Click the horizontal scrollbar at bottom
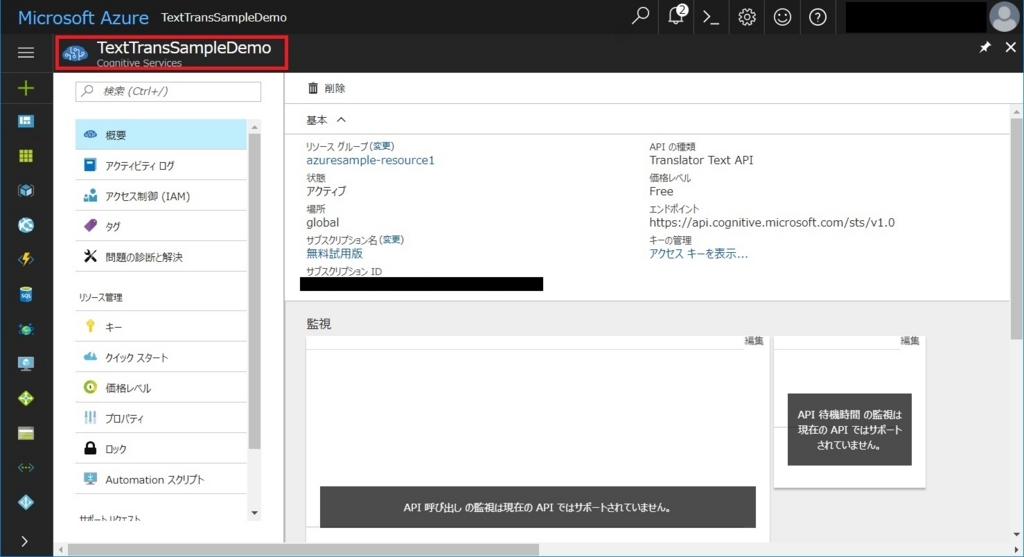 point(303,550)
